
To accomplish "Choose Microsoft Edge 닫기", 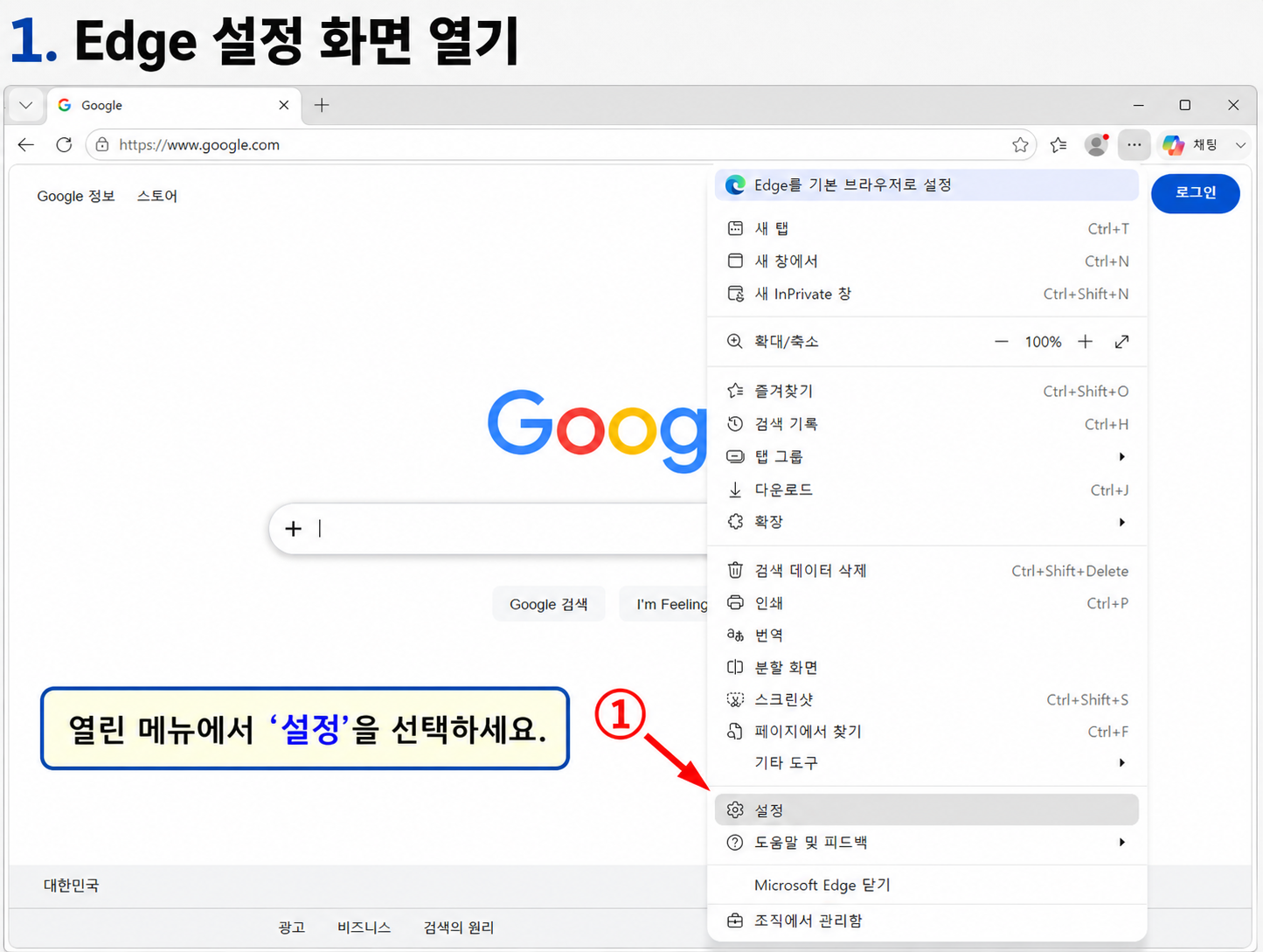I will click(x=926, y=885).
